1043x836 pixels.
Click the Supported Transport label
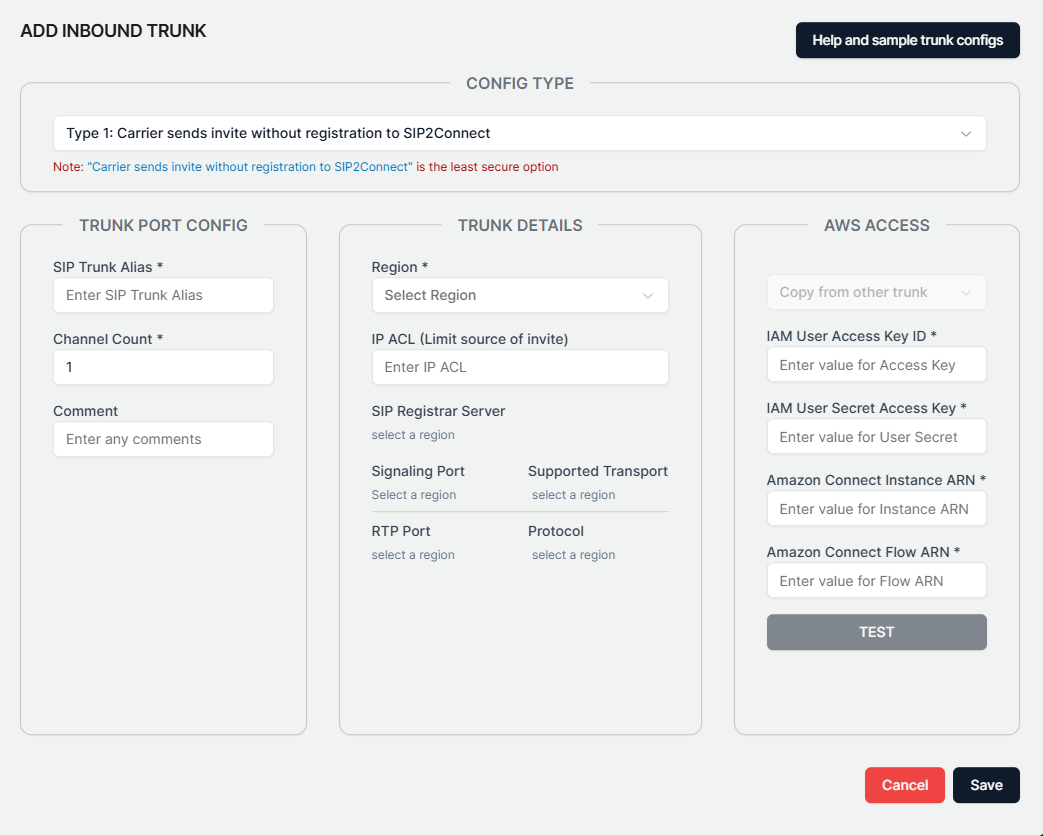(597, 471)
